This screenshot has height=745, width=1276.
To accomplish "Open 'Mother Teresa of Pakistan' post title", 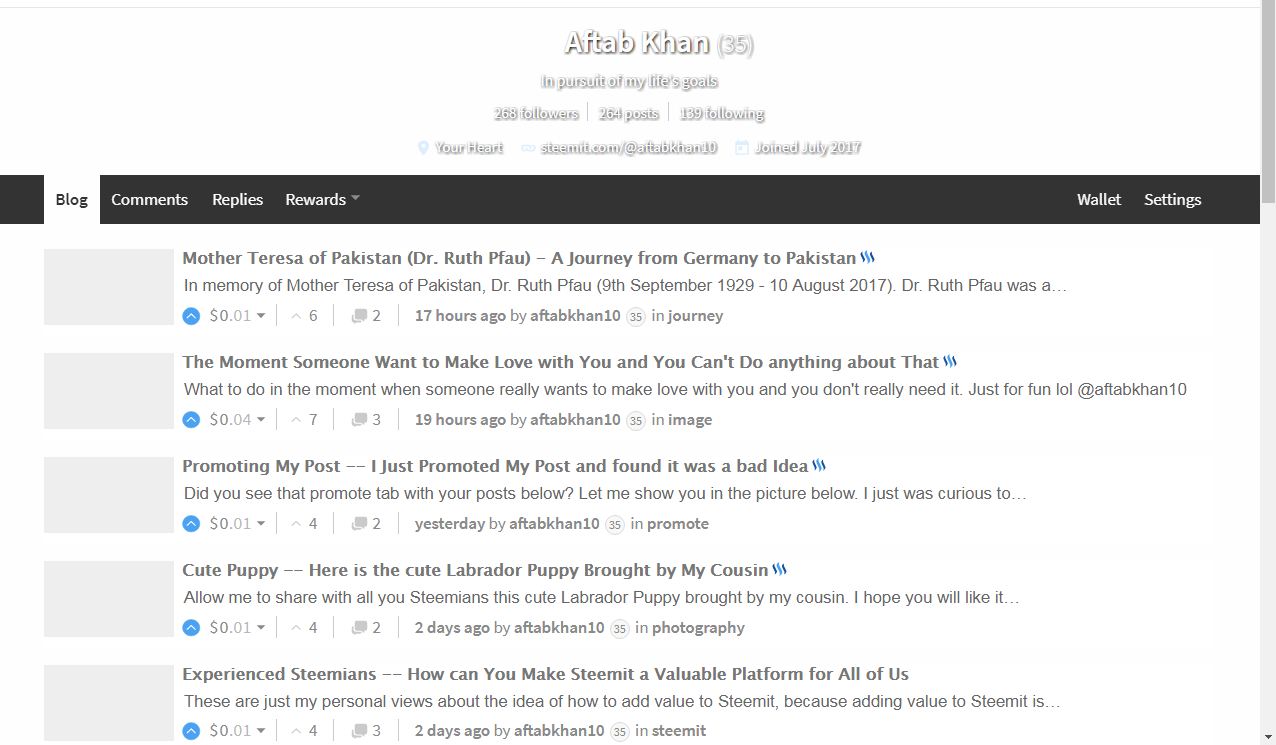I will click(x=519, y=258).
